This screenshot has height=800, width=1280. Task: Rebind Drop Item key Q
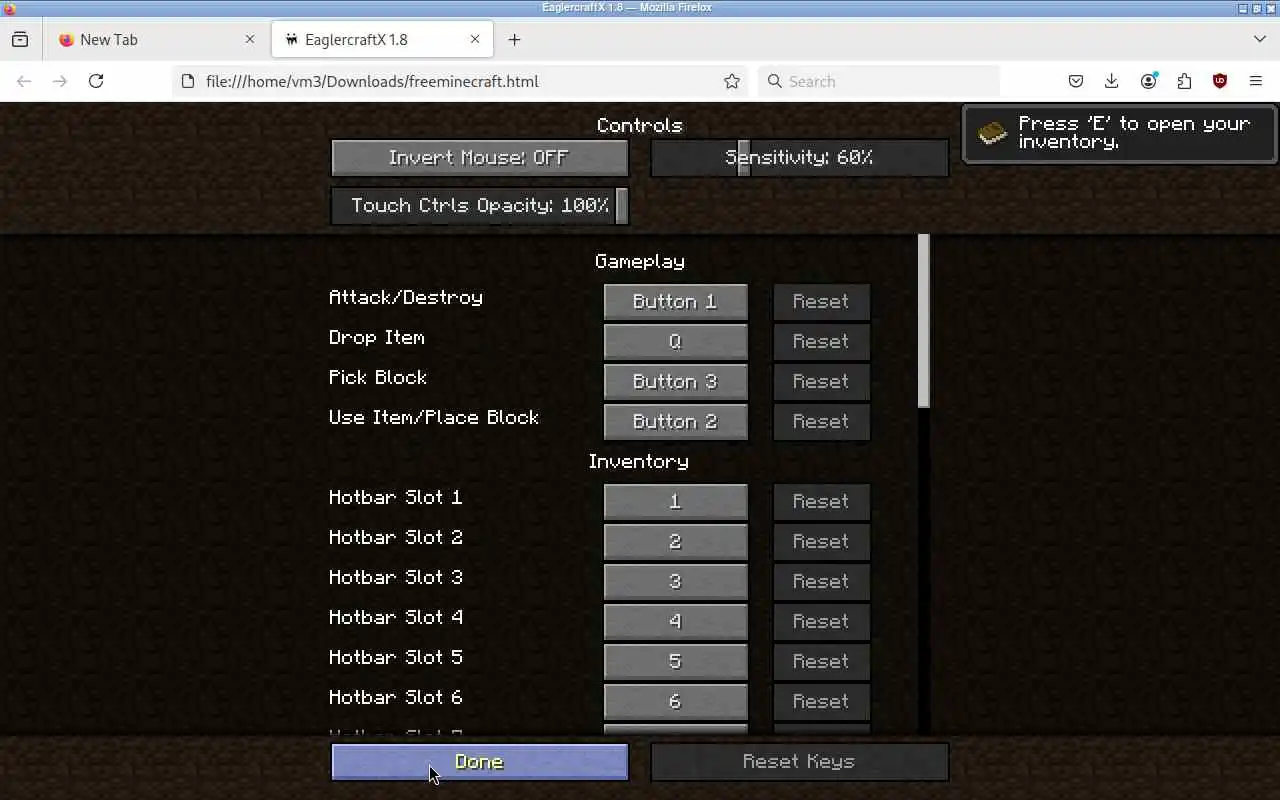[x=676, y=341]
